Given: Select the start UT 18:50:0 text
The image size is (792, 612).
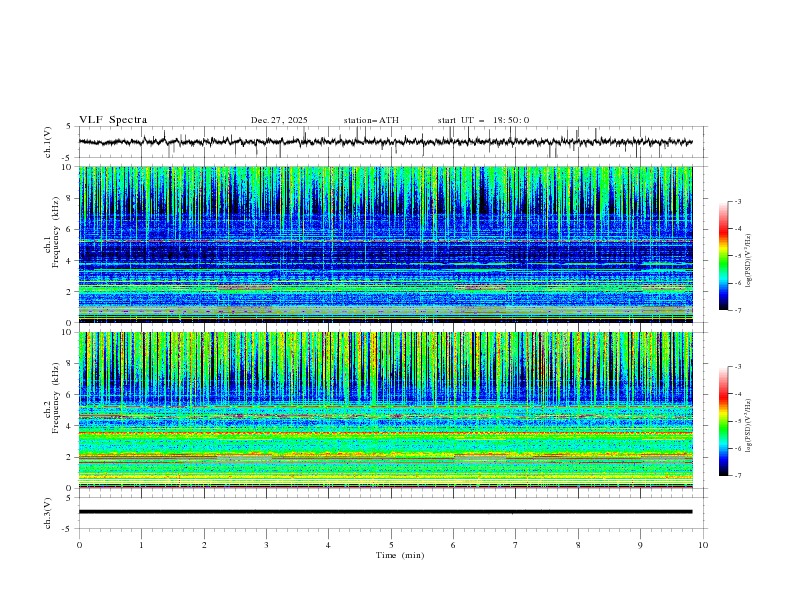Looking at the screenshot, I should (x=483, y=120).
